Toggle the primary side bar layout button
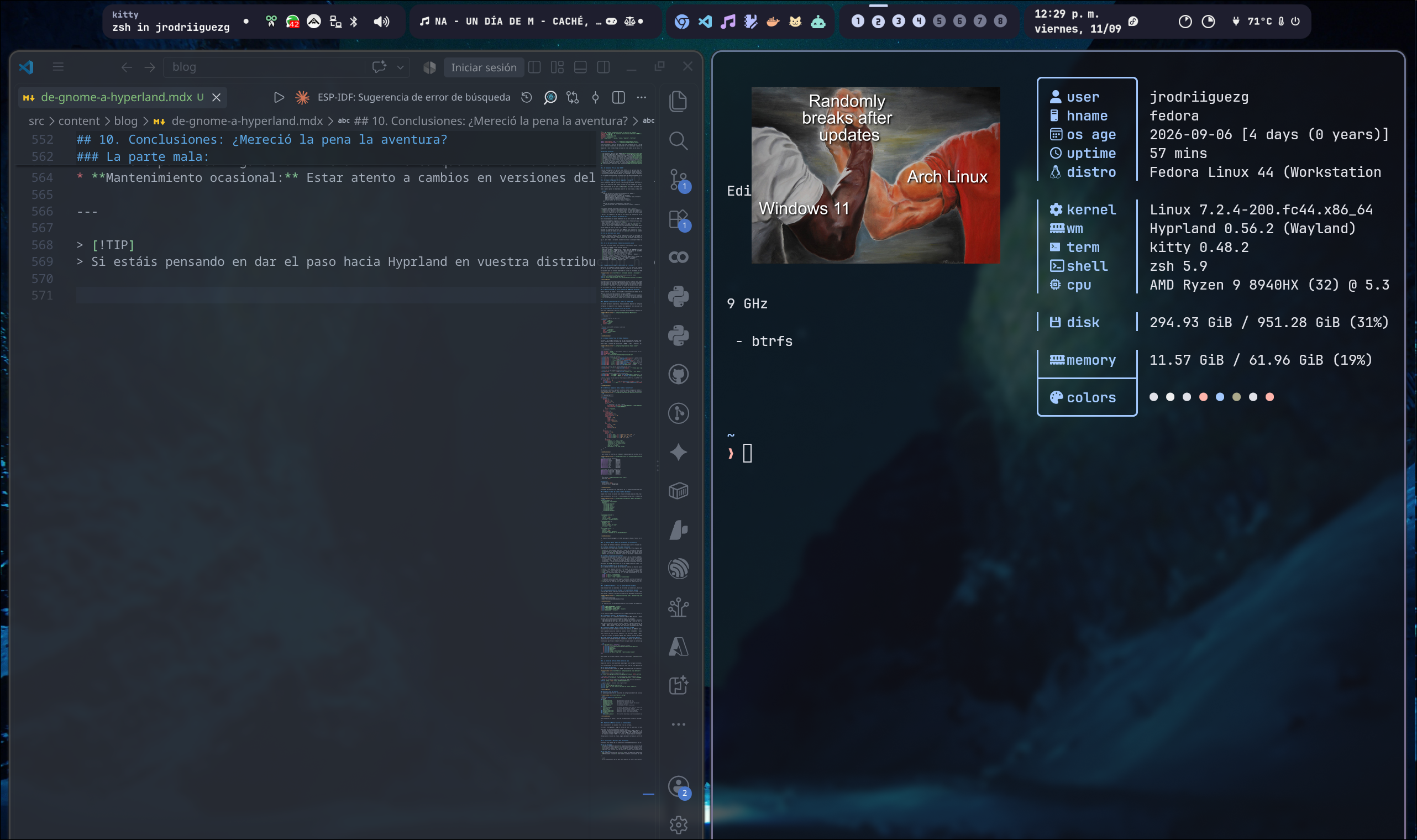1417x840 pixels. coord(534,67)
